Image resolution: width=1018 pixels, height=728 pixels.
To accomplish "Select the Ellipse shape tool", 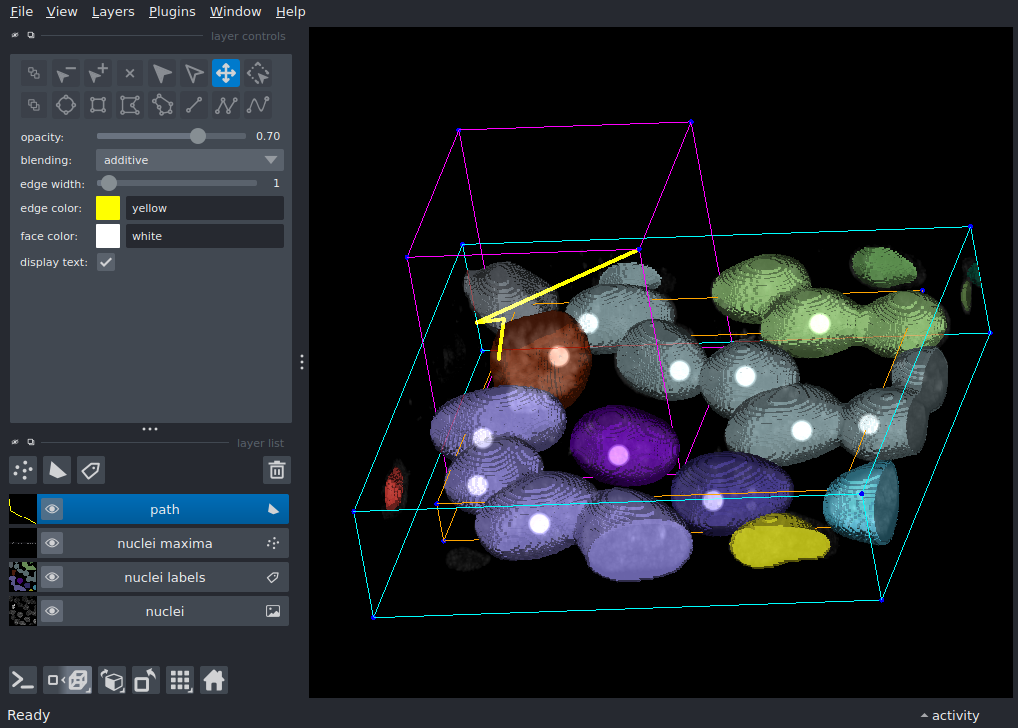I will [x=65, y=105].
